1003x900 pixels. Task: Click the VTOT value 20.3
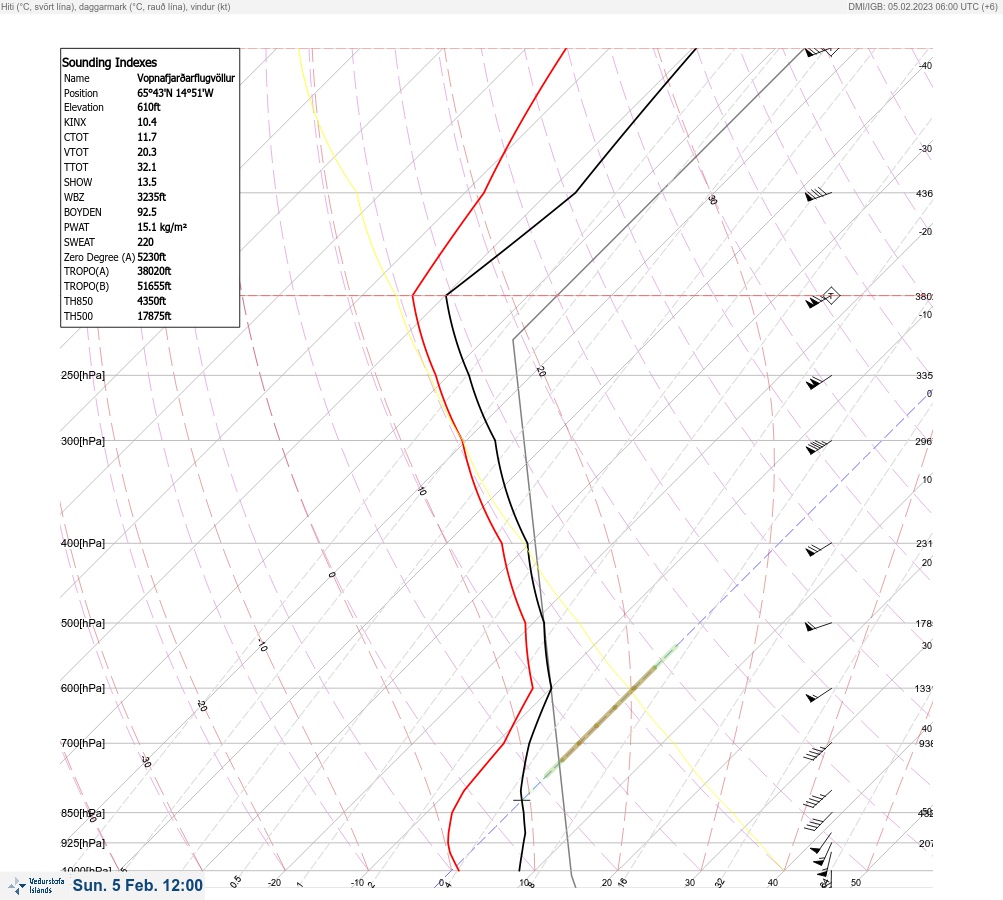point(147,152)
